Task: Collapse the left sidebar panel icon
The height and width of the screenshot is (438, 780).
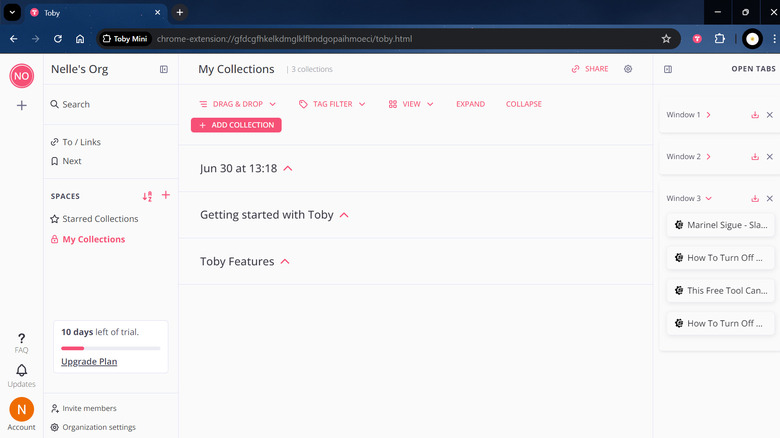Action: 164,69
